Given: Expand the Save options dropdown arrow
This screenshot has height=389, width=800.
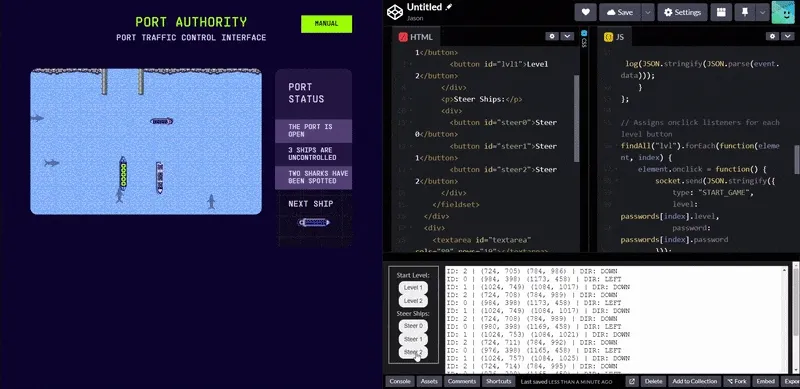Looking at the screenshot, I should 647,12.
